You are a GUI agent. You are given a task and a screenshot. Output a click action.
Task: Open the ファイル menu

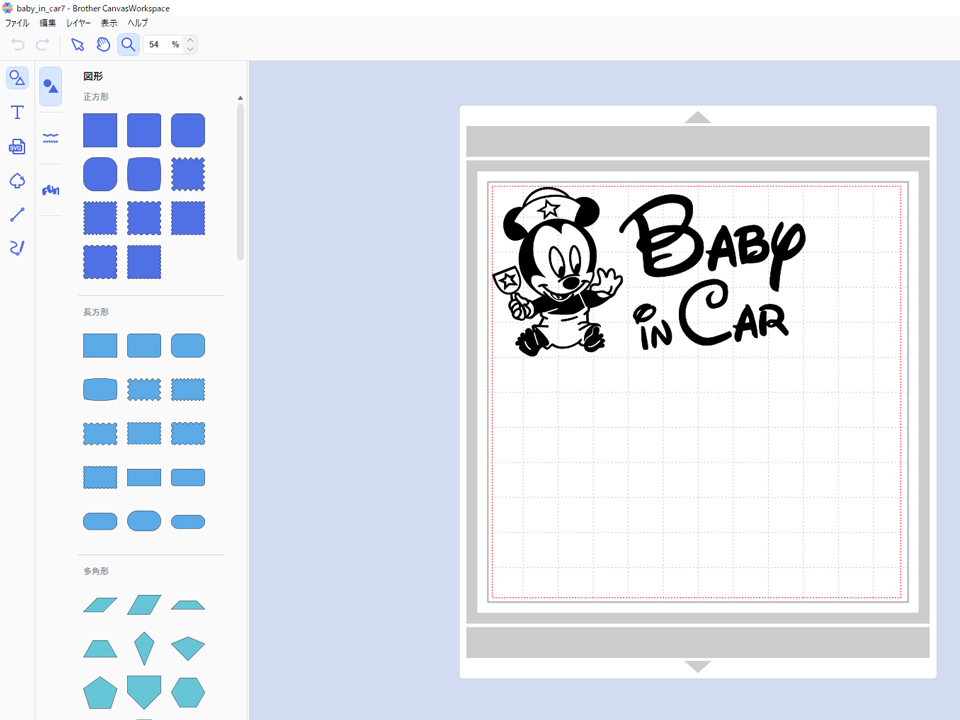tap(17, 23)
